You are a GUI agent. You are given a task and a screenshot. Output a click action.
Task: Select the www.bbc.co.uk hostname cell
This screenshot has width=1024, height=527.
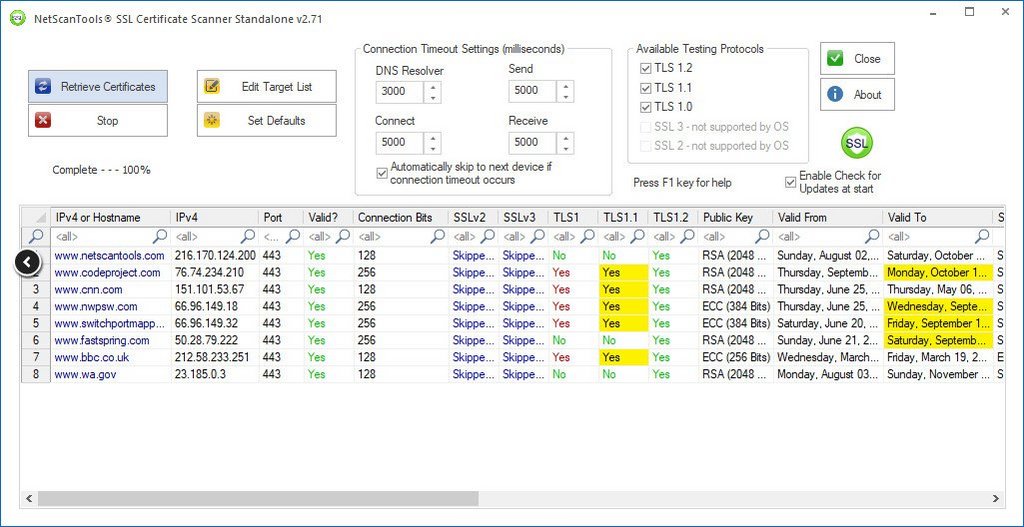coord(110,357)
